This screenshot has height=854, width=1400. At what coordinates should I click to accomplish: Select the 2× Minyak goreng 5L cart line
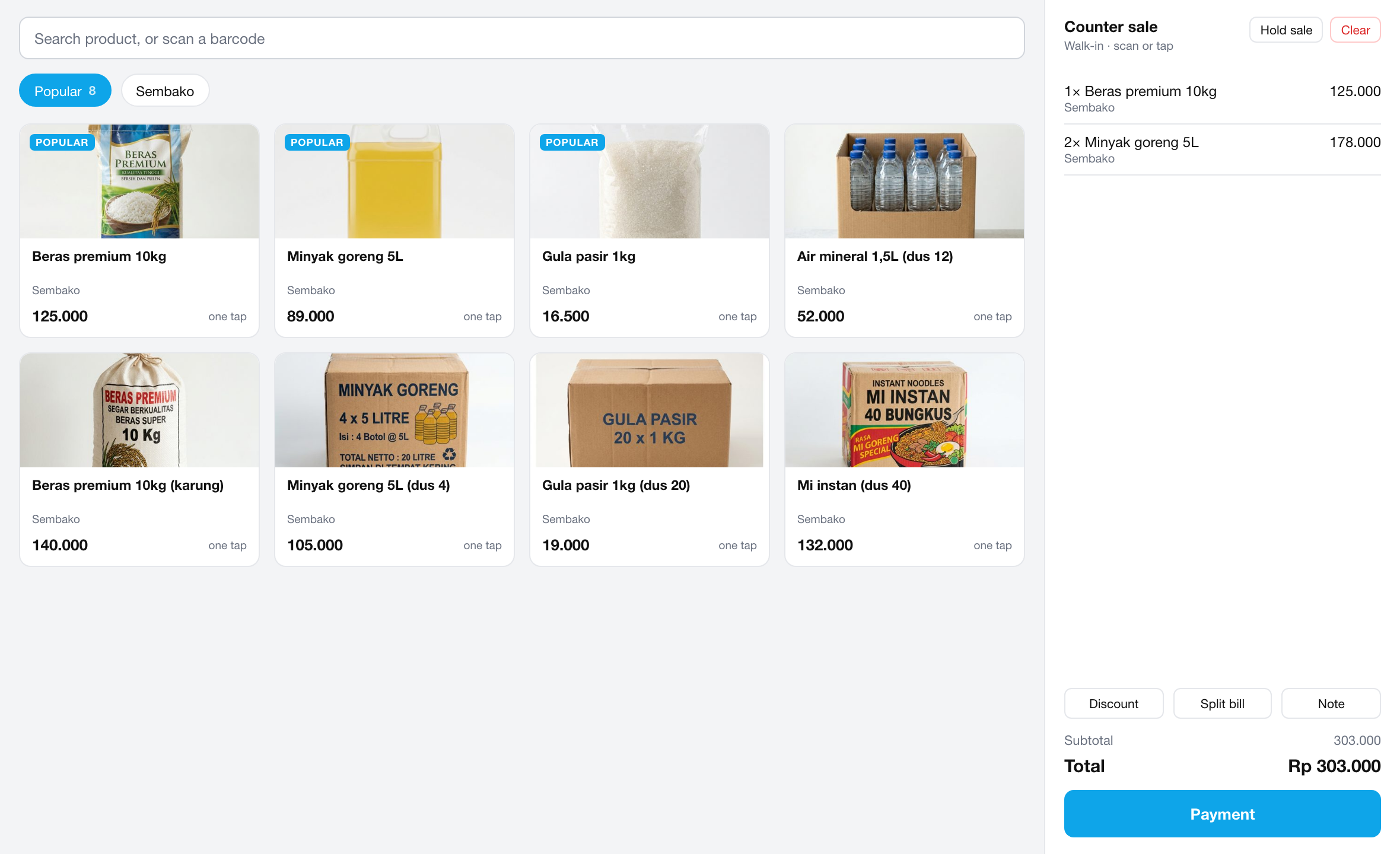point(1222,150)
